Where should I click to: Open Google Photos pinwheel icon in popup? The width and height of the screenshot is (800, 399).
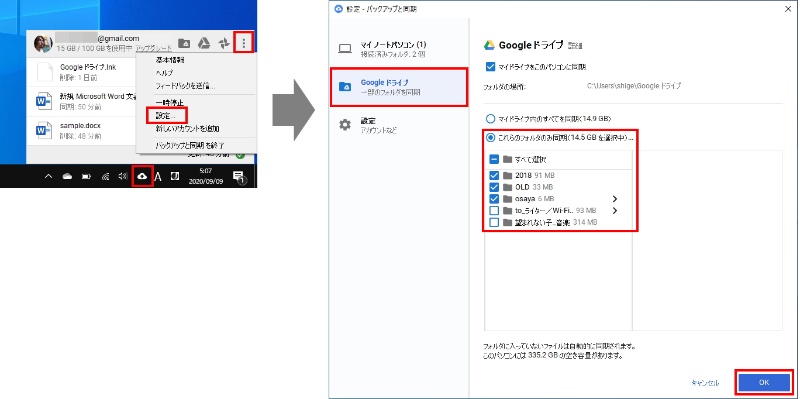(223, 43)
